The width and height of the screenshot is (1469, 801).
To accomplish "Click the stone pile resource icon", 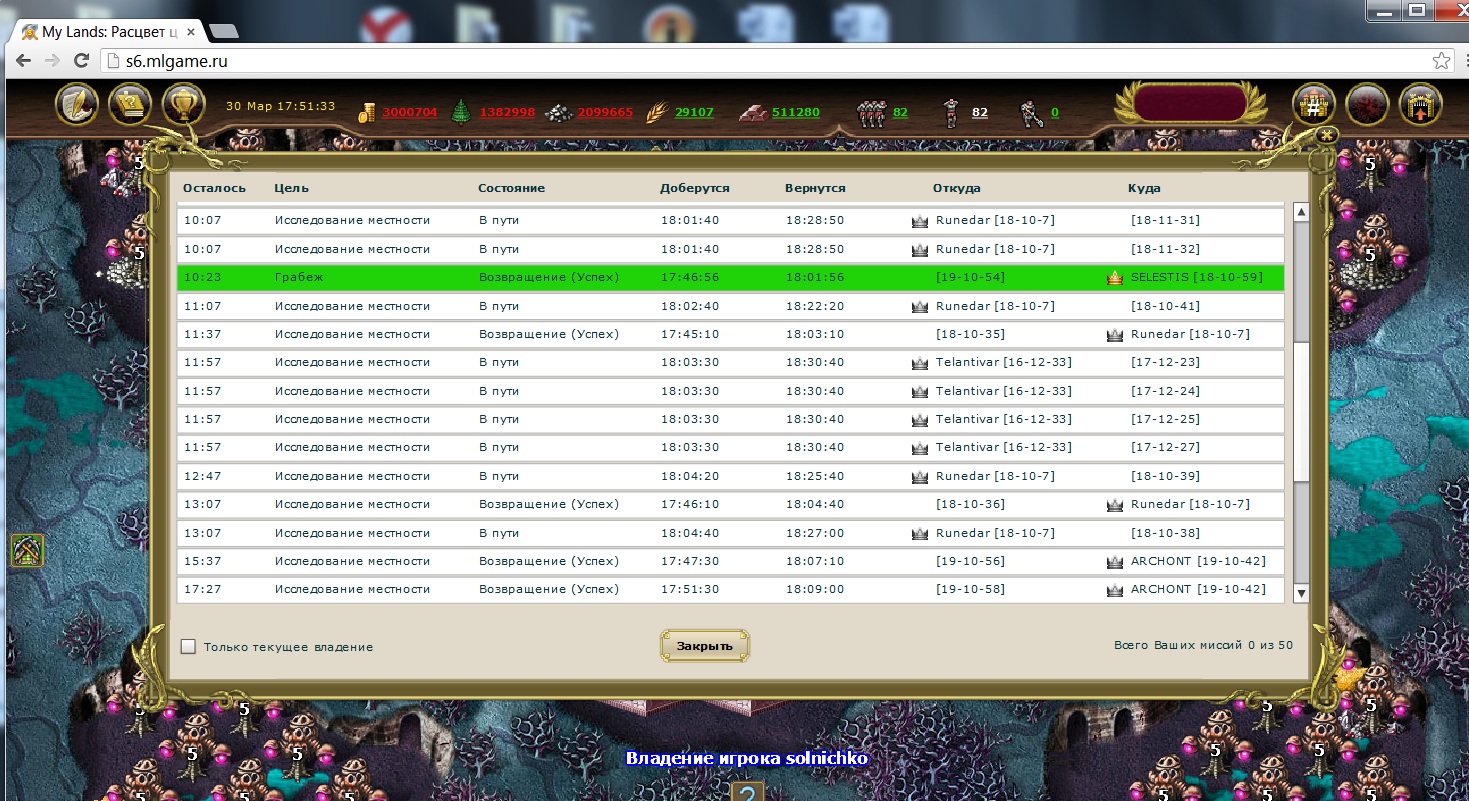I will pyautogui.click(x=558, y=113).
